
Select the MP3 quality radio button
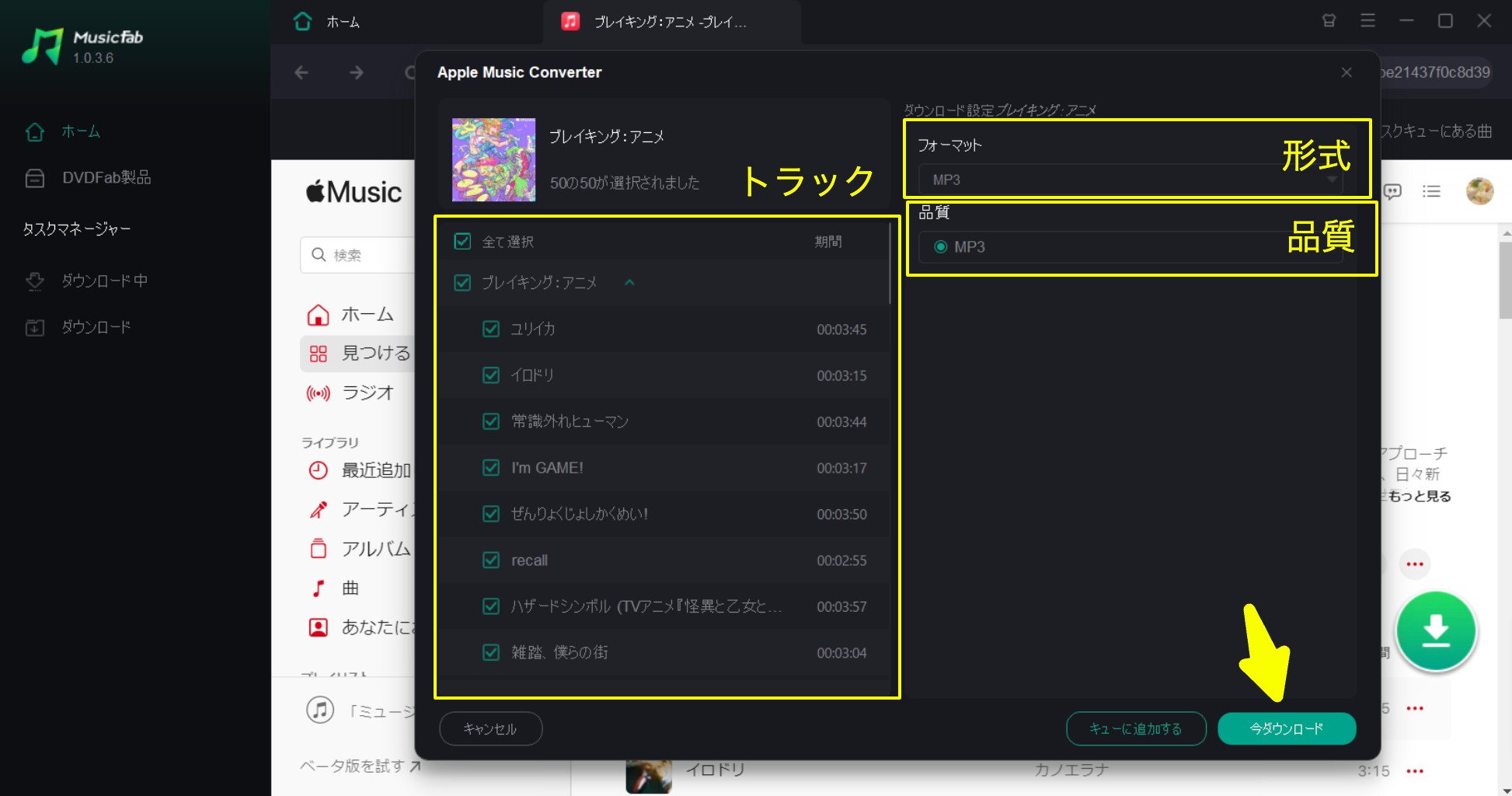pos(941,246)
